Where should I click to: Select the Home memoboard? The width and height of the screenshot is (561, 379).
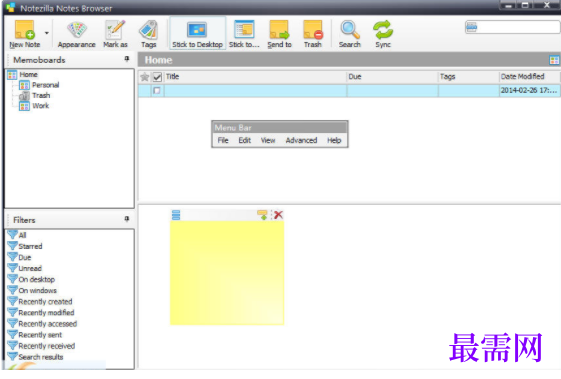tap(28, 74)
